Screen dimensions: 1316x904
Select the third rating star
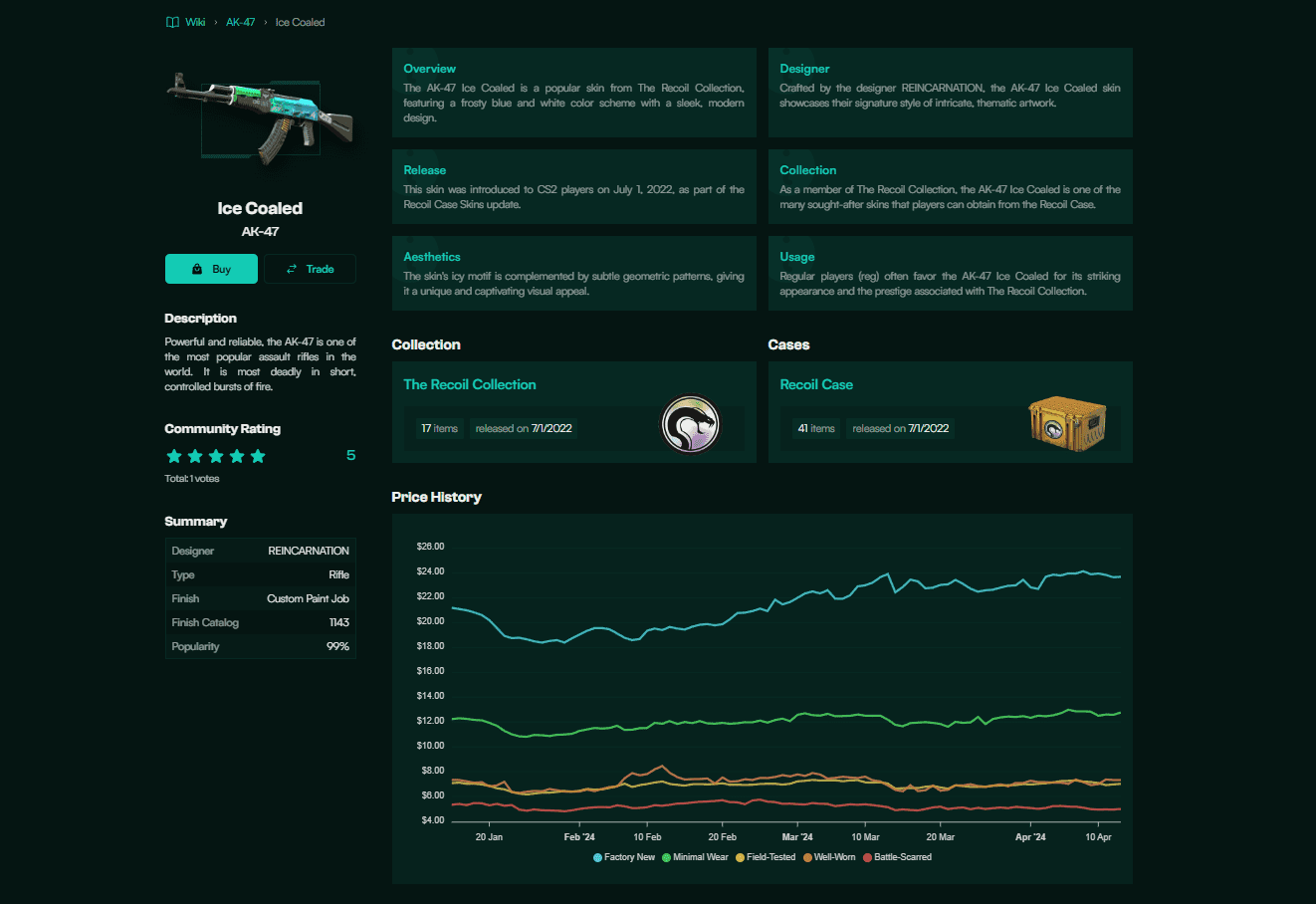(x=216, y=456)
